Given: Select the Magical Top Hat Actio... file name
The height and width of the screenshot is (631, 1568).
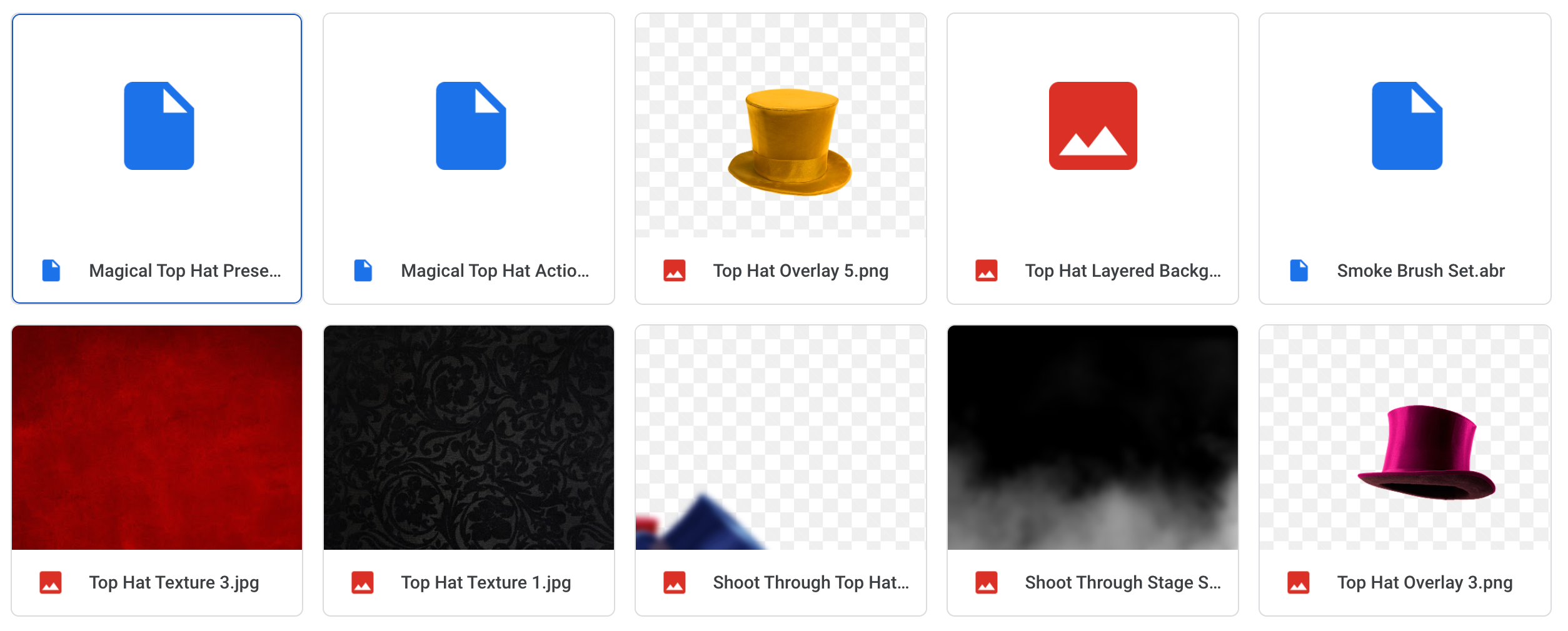Looking at the screenshot, I should pos(495,271).
